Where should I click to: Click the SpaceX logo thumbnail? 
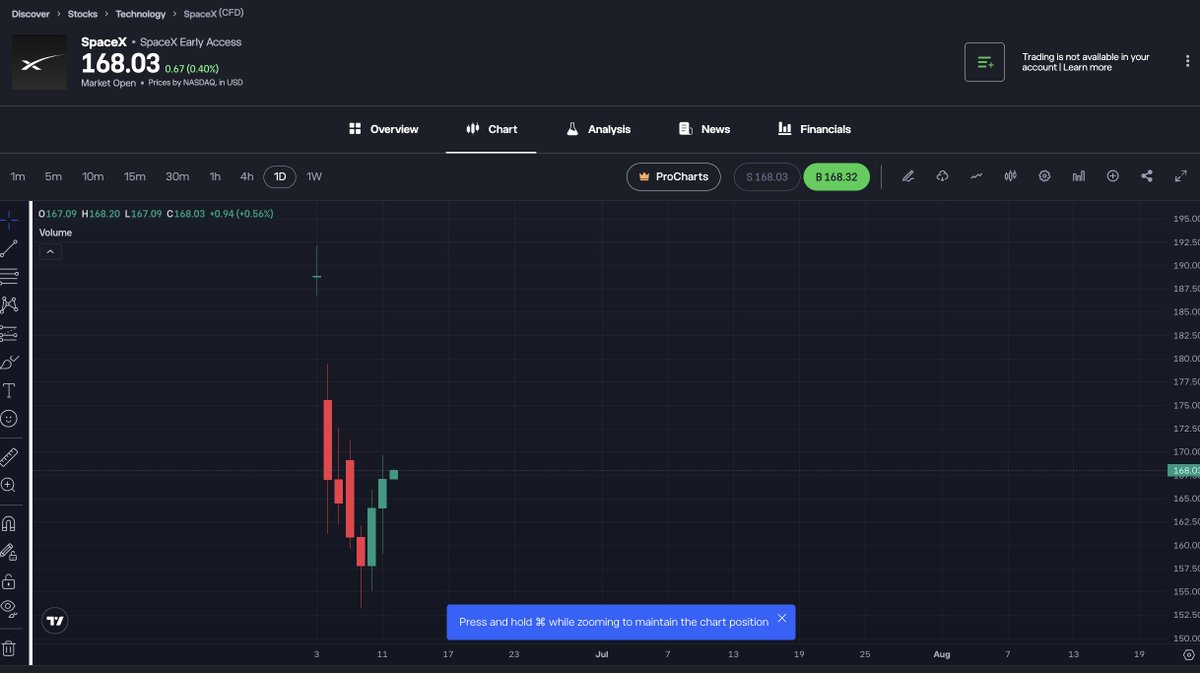coord(40,62)
